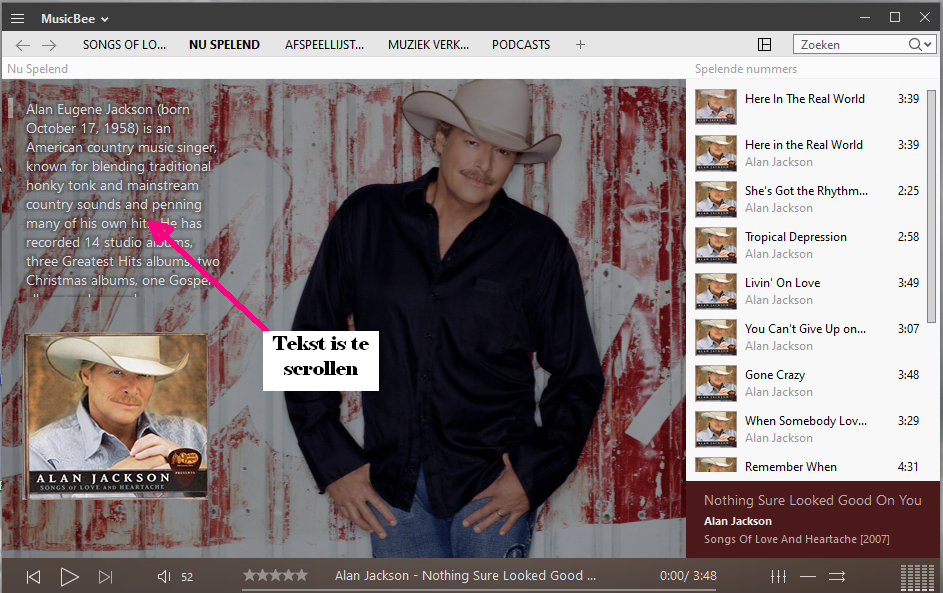Skip to the previous track
This screenshot has width=943, height=593.
[x=33, y=577]
